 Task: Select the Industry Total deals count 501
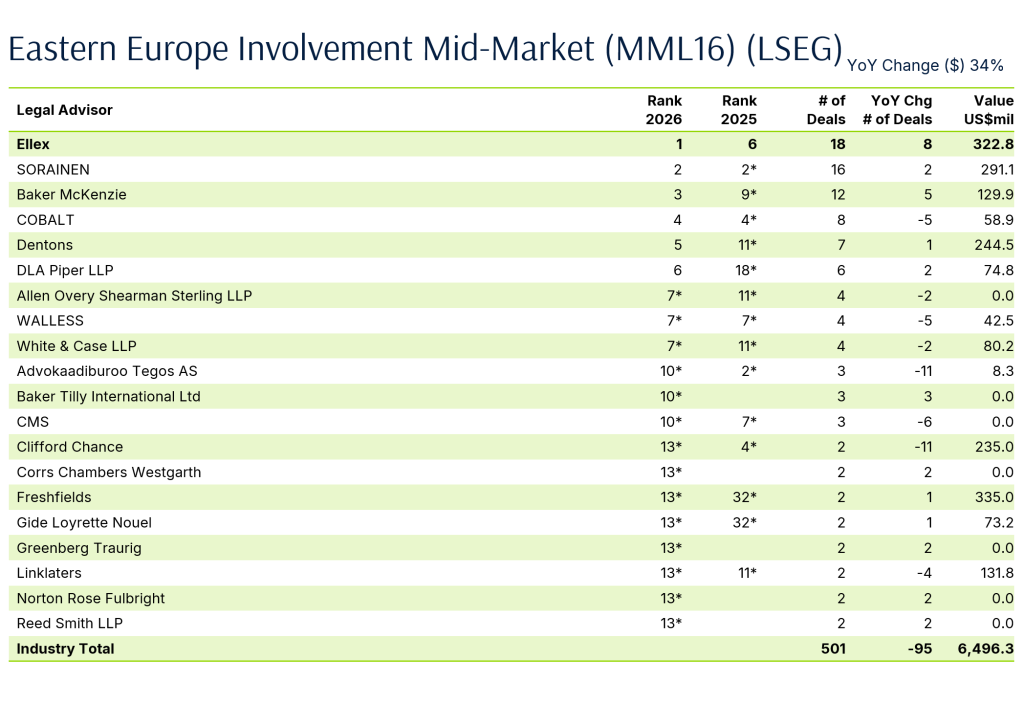tap(832, 649)
